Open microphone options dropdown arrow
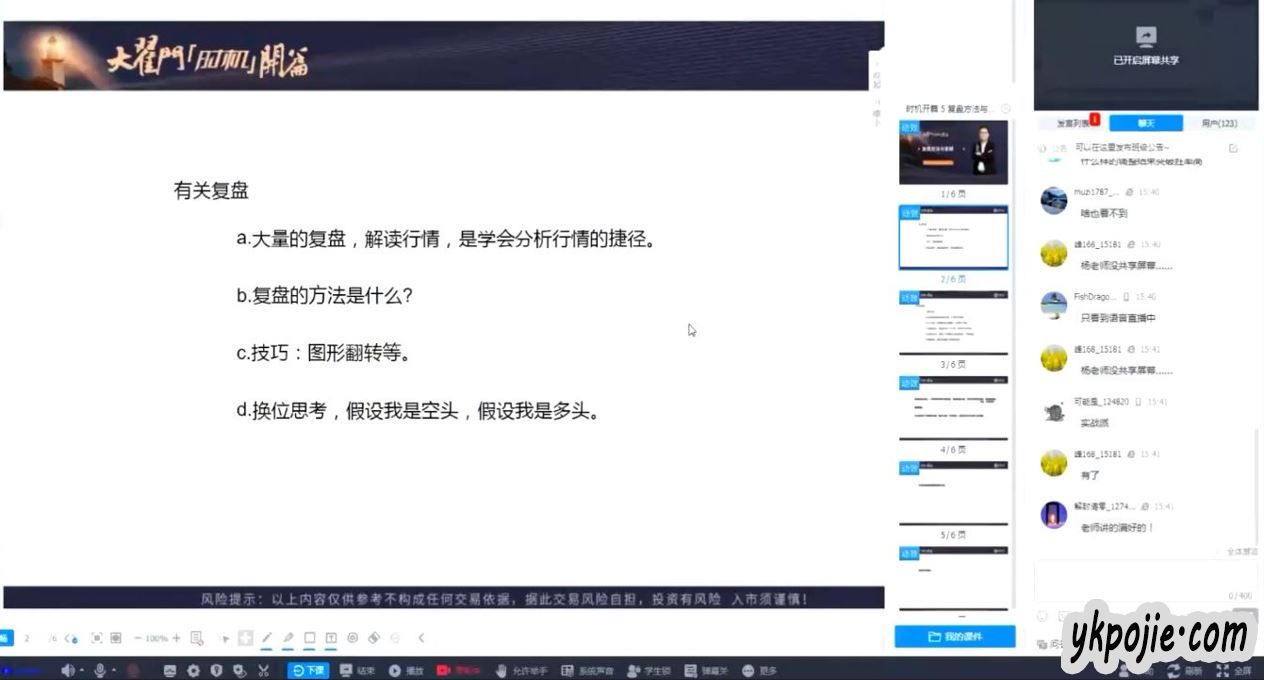1264x680 pixels. (114, 670)
